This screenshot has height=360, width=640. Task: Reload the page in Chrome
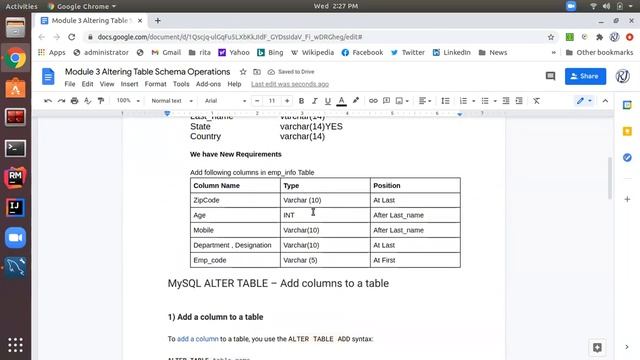pyautogui.click(x=71, y=37)
